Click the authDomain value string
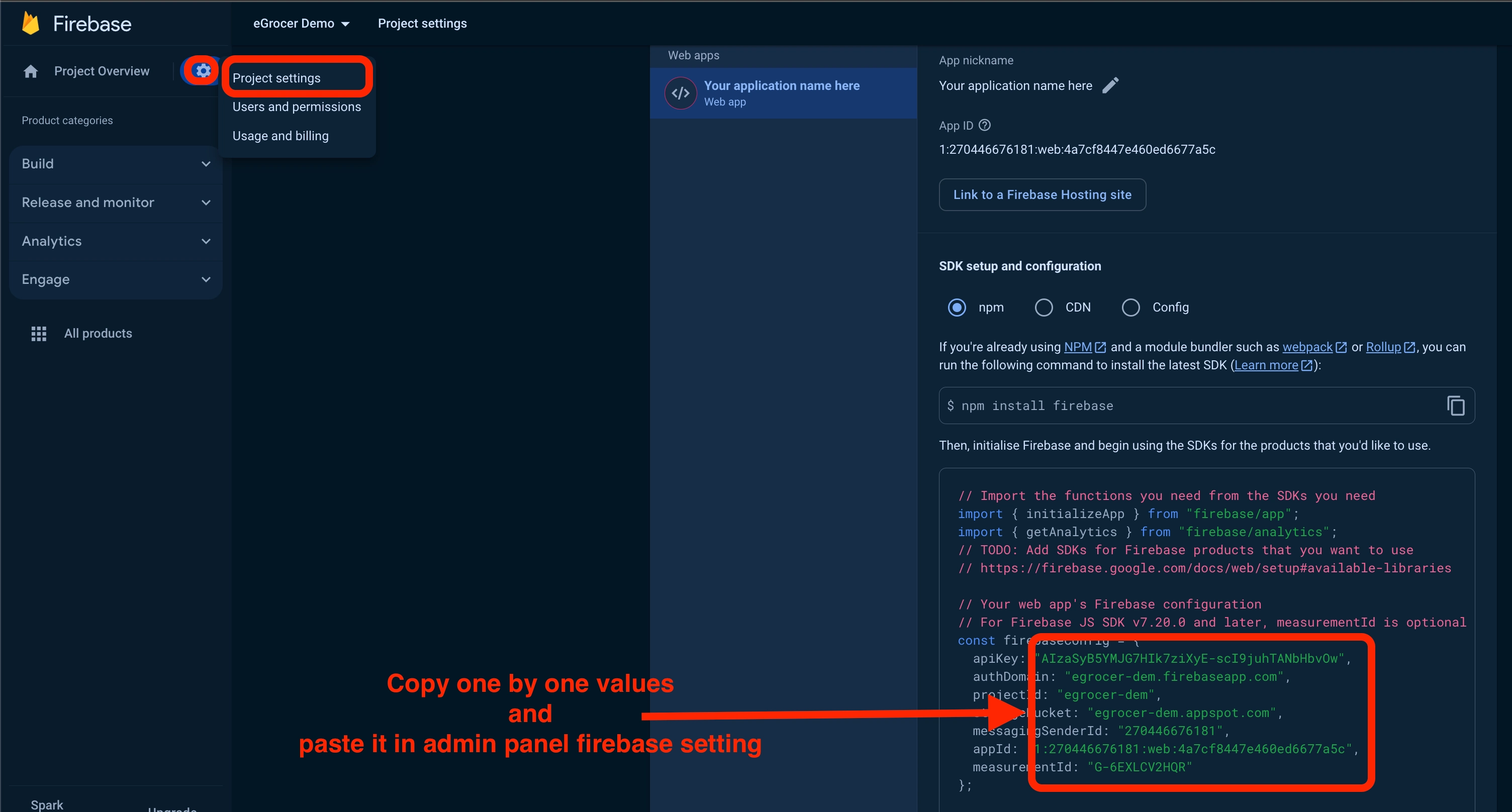This screenshot has width=1512, height=812. pos(1175,677)
